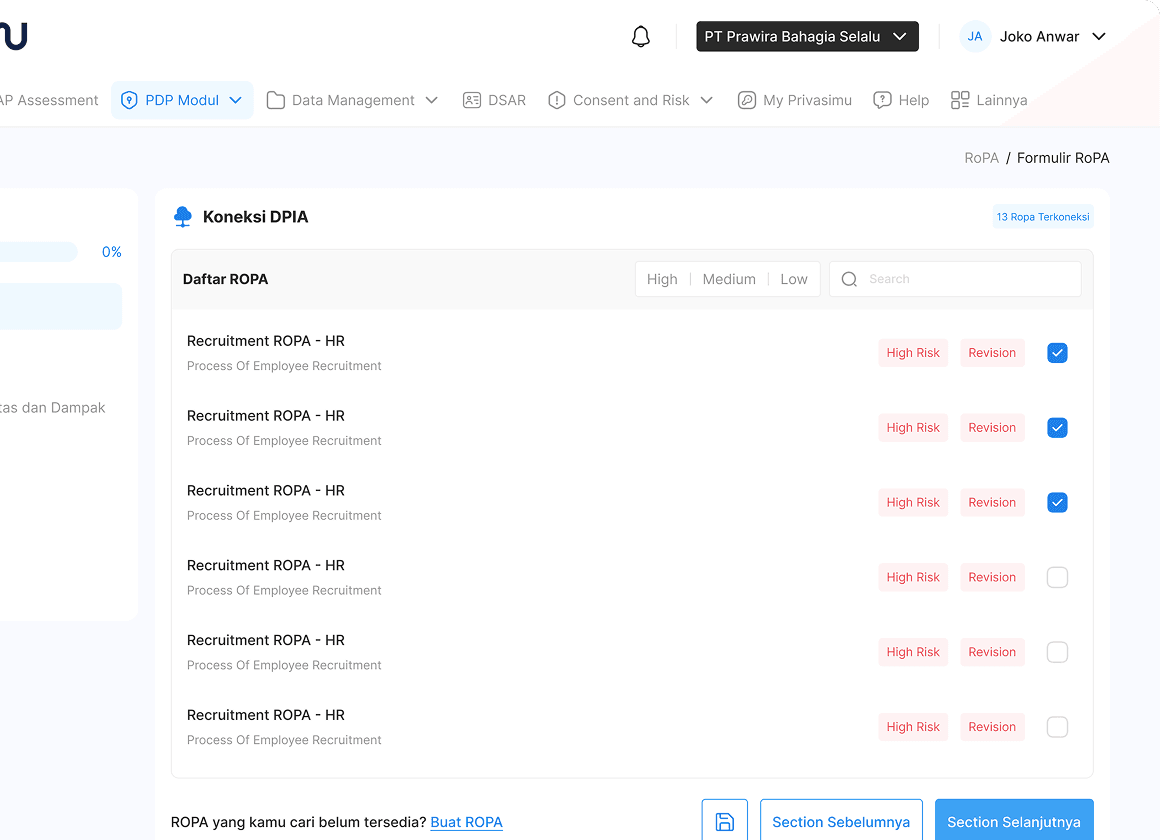1160x840 pixels.
Task: Open the PDP Modul menu
Action: tap(182, 100)
